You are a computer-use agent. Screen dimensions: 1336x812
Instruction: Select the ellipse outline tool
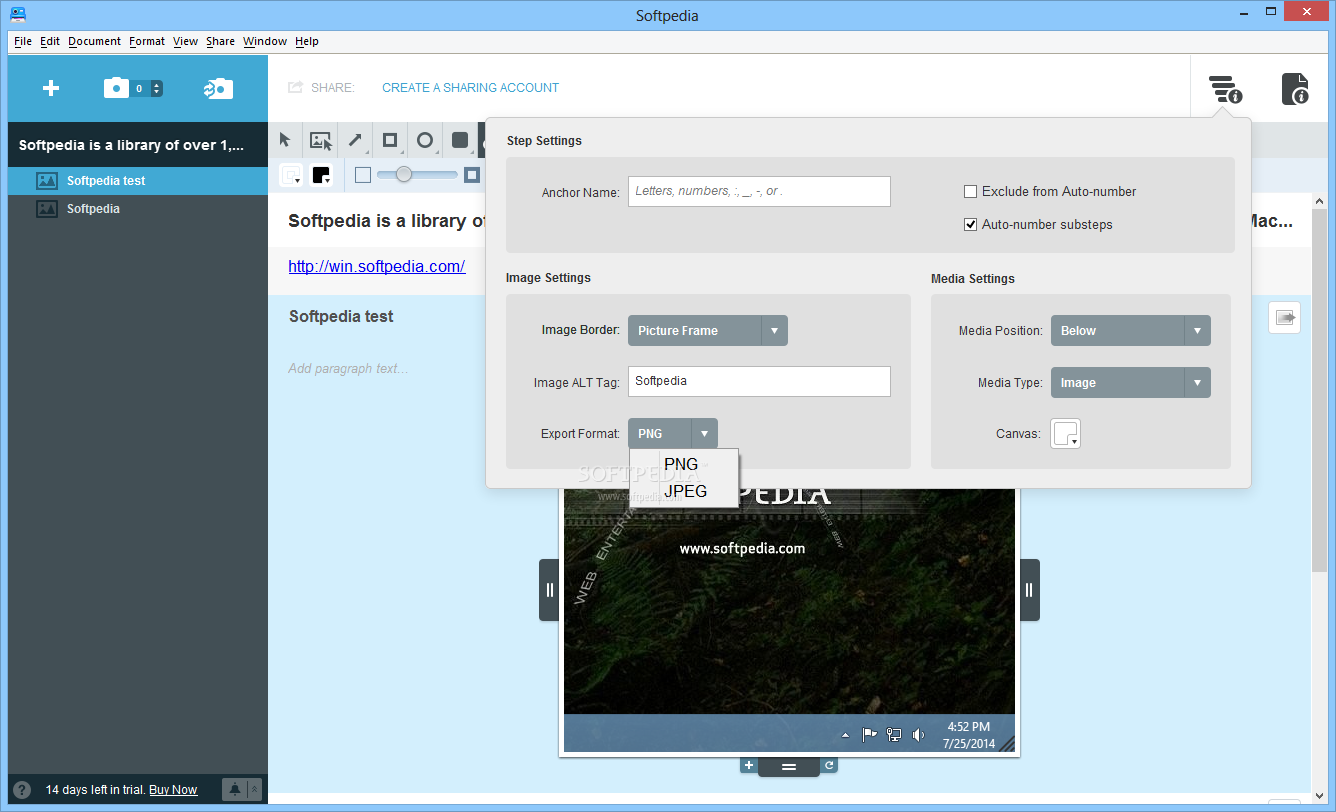(425, 140)
